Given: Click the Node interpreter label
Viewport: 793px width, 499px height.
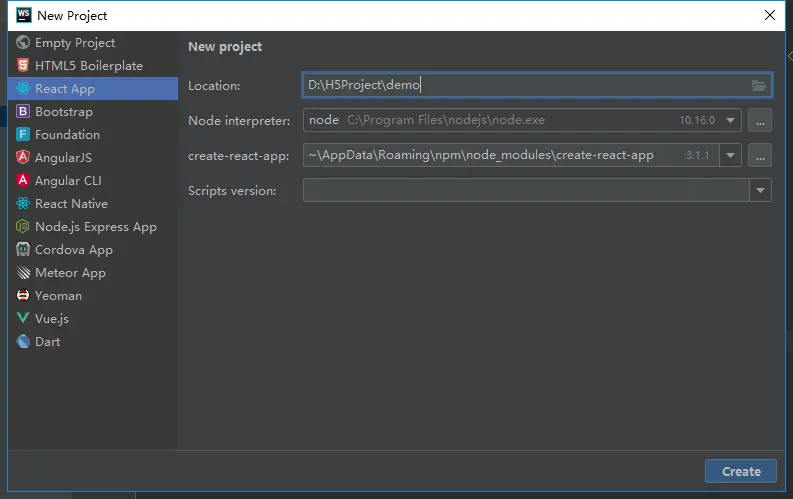Looking at the screenshot, I should (x=239, y=121).
